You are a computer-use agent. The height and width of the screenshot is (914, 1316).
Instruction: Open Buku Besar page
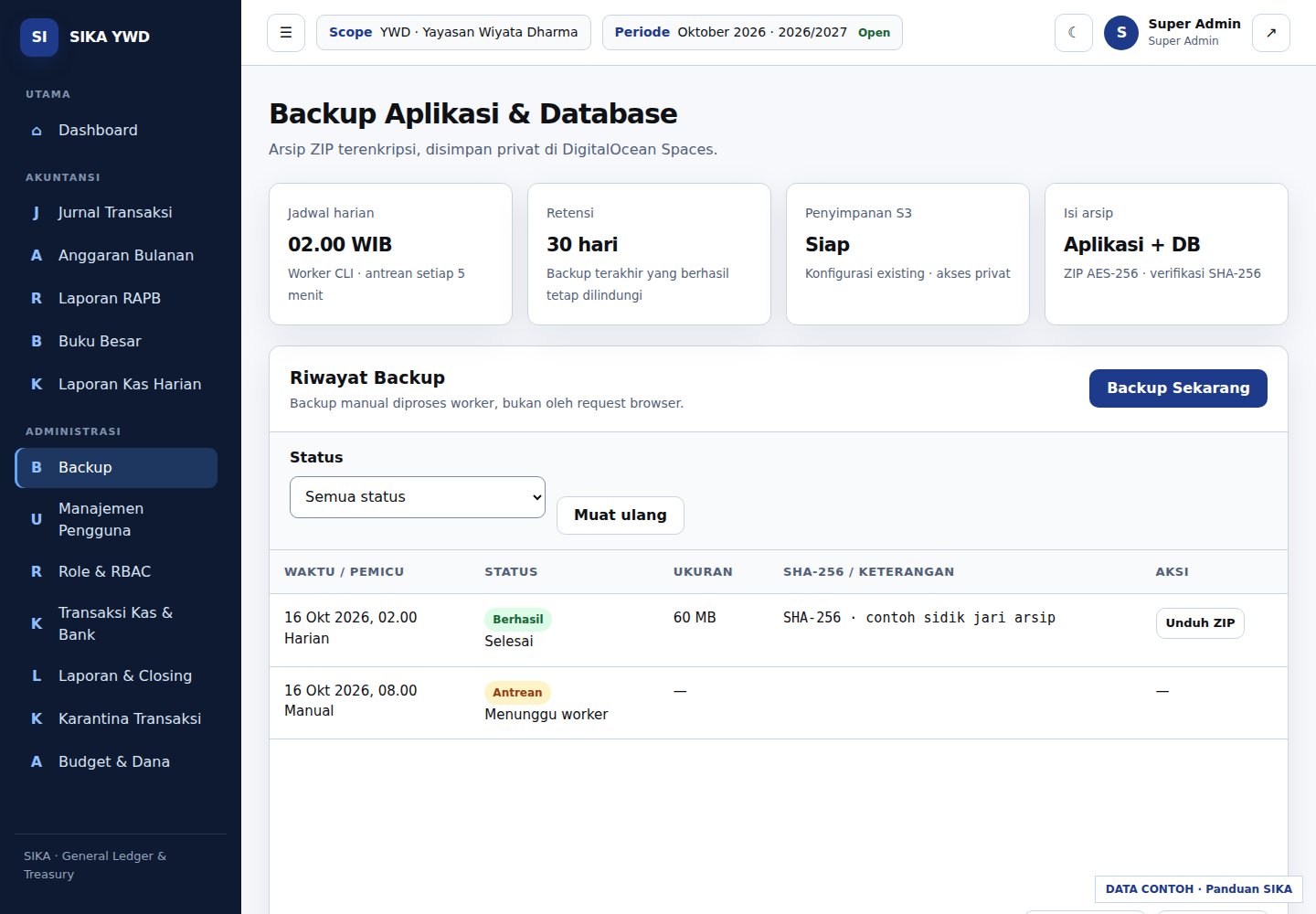pyautogui.click(x=116, y=342)
